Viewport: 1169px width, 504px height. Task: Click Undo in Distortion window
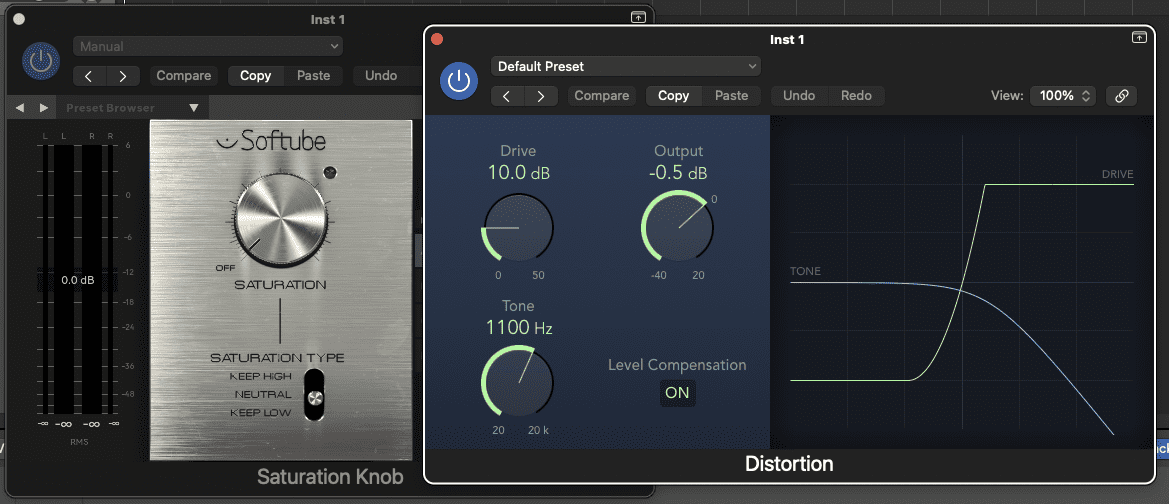click(x=799, y=95)
